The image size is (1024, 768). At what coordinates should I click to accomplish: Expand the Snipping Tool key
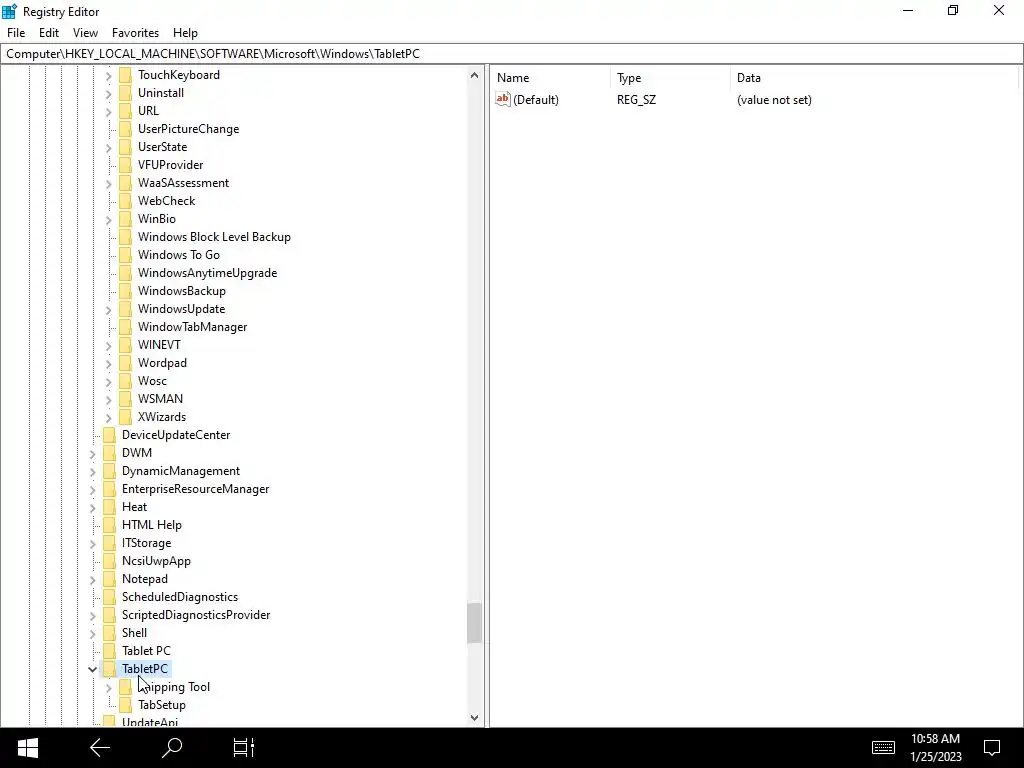click(108, 687)
